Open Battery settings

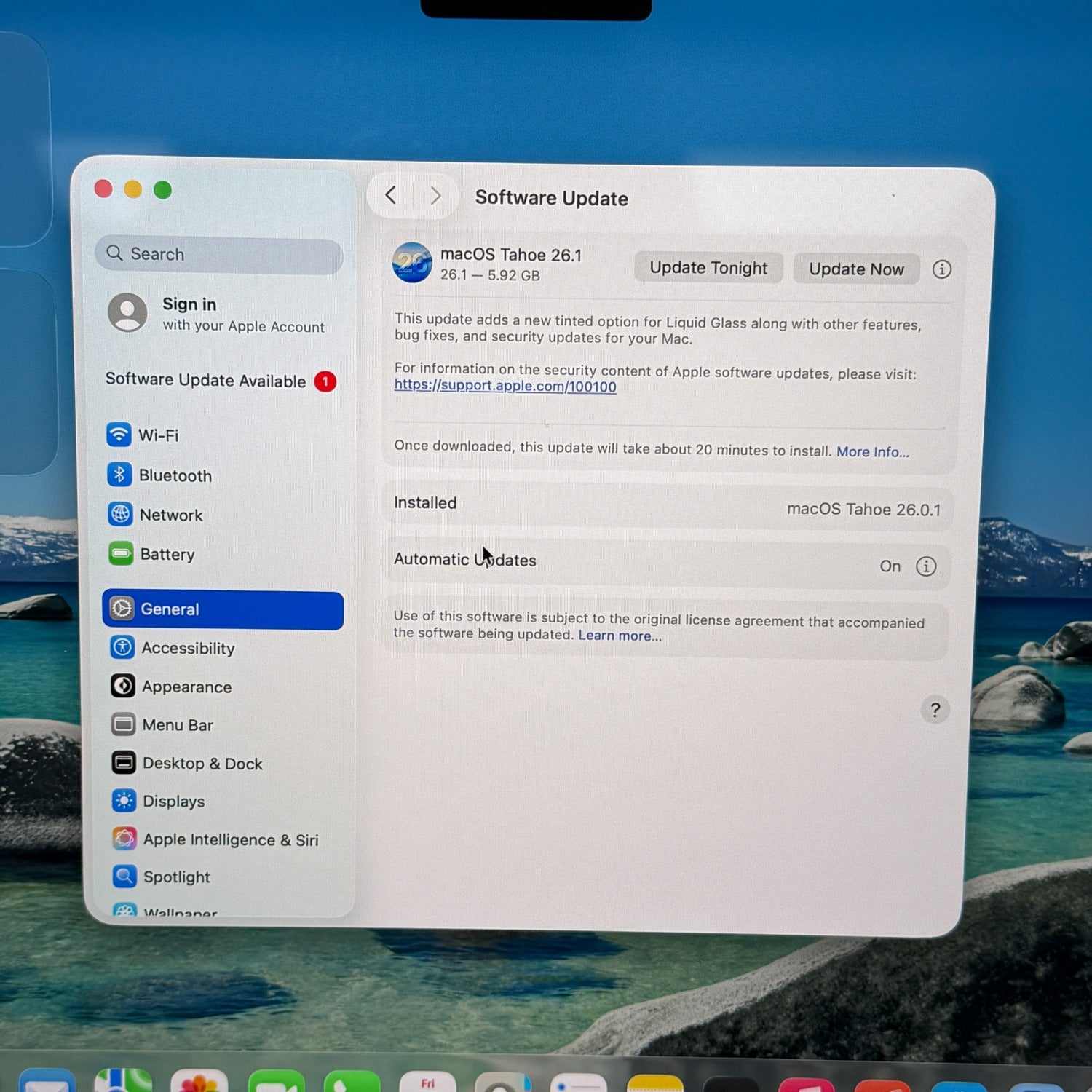coord(167,555)
